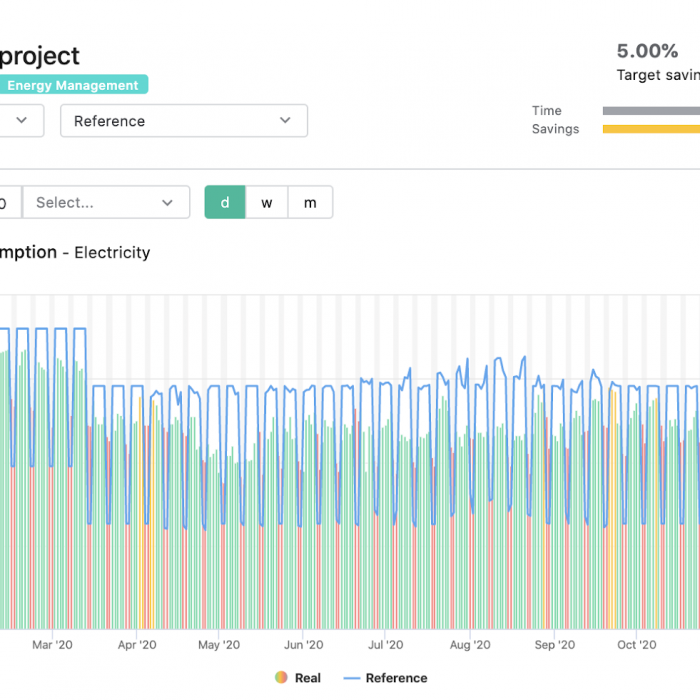Click the gray Time progress bar
This screenshot has height=700, width=700.
click(651, 111)
